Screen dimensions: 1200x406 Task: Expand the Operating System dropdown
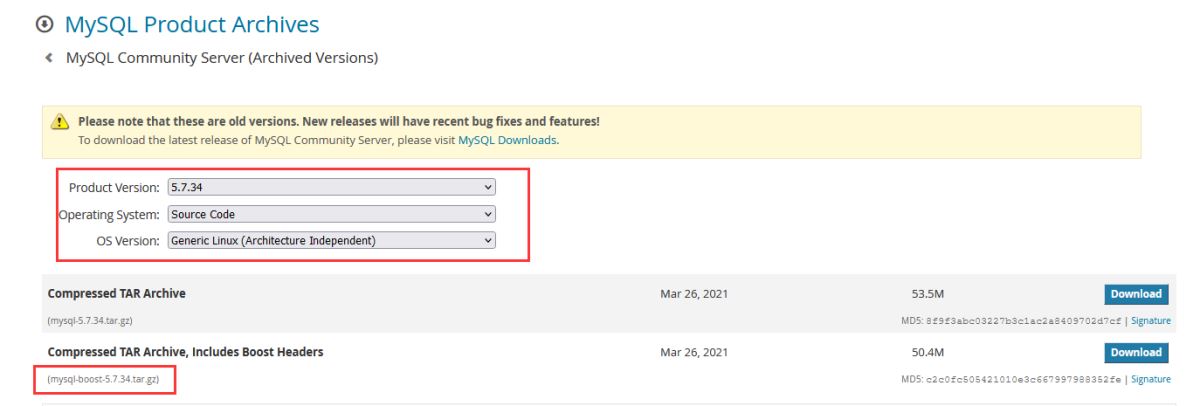[331, 214]
